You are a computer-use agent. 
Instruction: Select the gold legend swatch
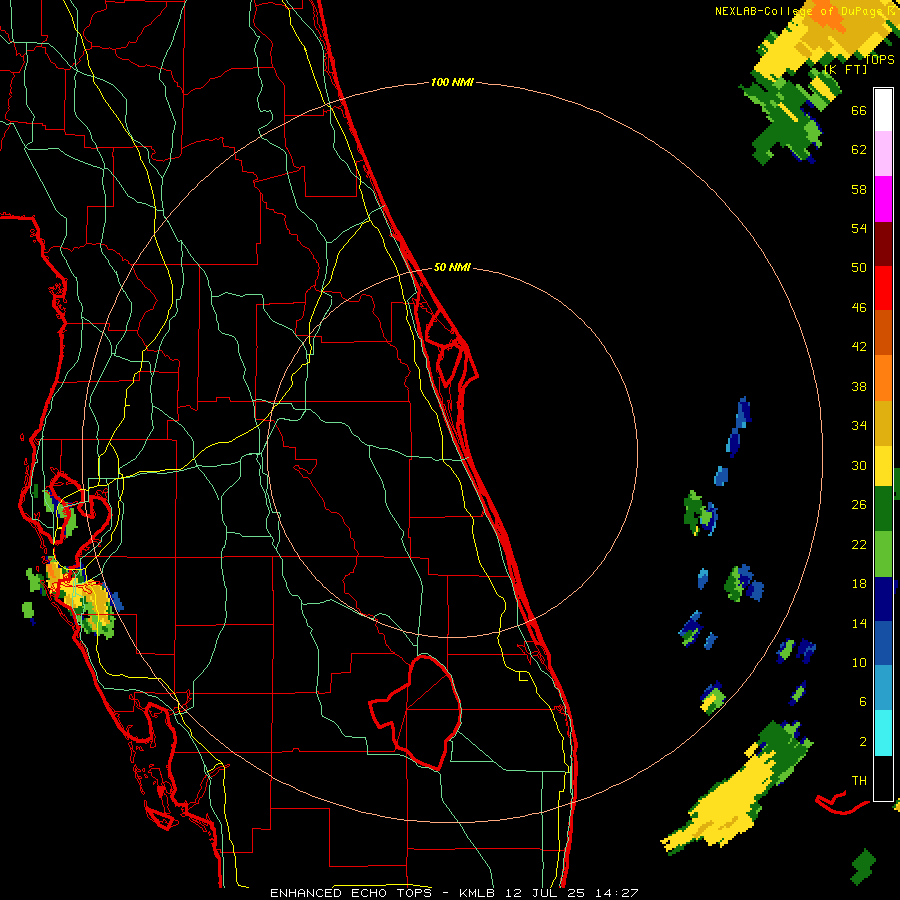coord(883,422)
